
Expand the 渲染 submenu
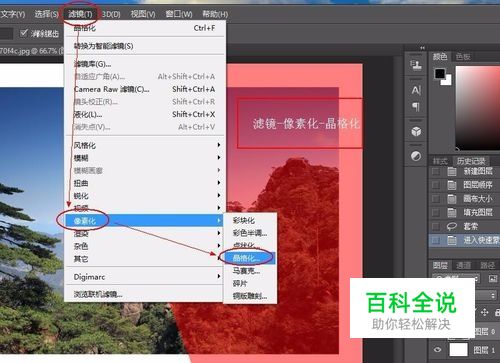pyautogui.click(x=145, y=233)
